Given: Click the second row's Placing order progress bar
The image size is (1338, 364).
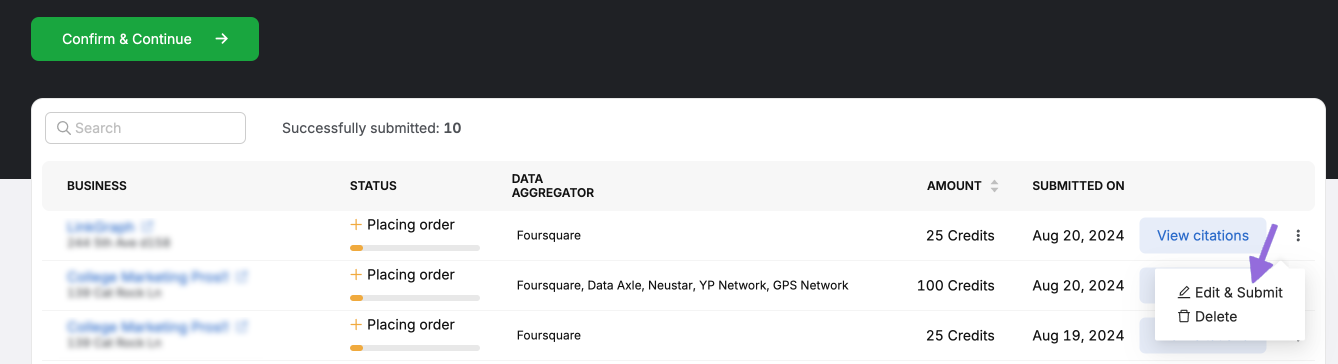Looking at the screenshot, I should click(415, 297).
